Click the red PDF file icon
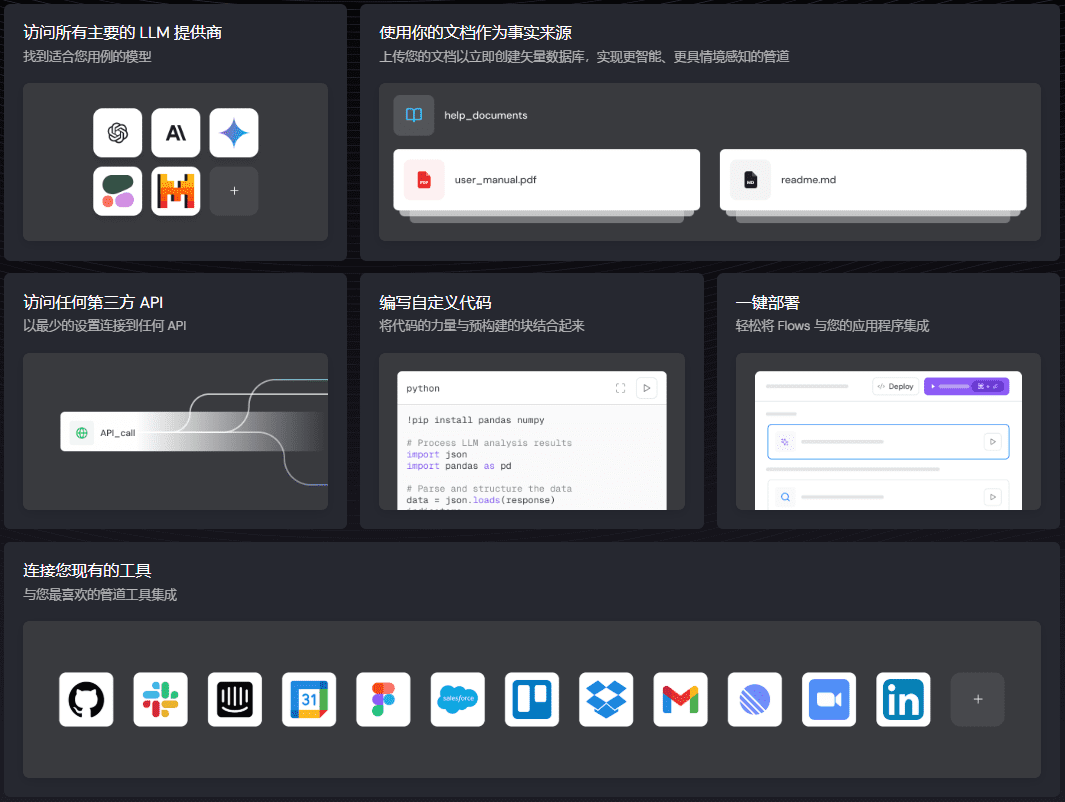The height and width of the screenshot is (802, 1065). [x=424, y=180]
